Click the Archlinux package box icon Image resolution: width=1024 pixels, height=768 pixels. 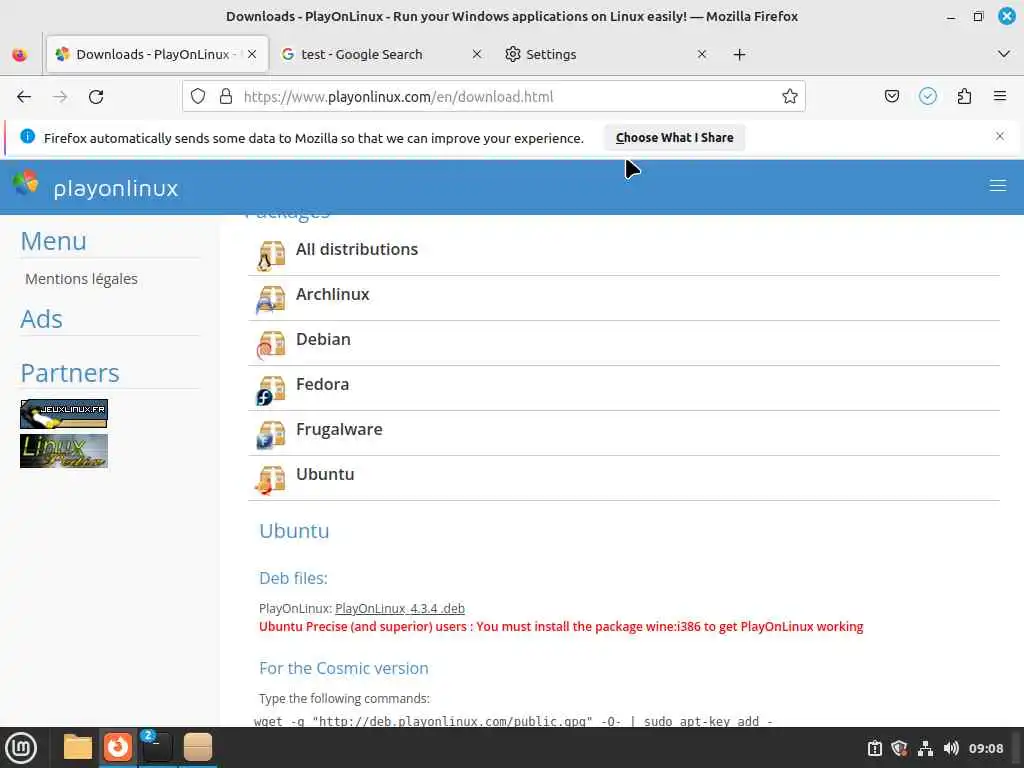[x=271, y=300]
